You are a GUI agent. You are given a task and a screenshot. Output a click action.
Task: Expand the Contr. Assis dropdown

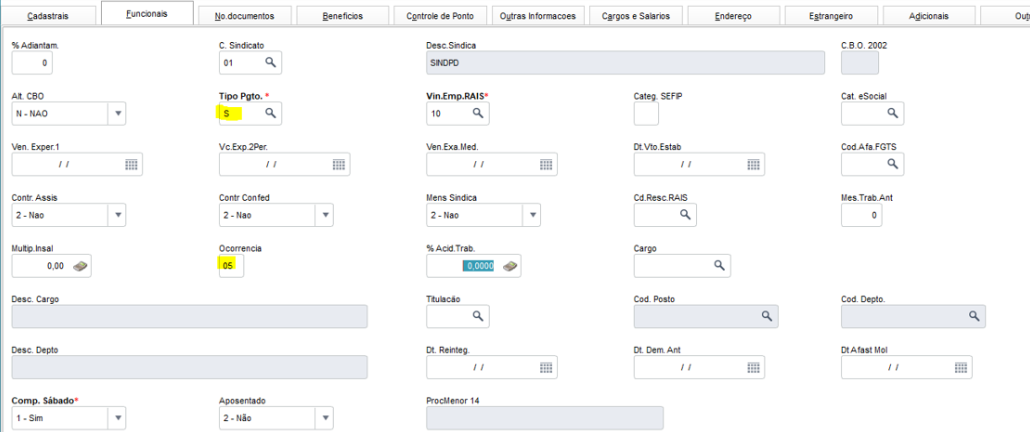118,215
